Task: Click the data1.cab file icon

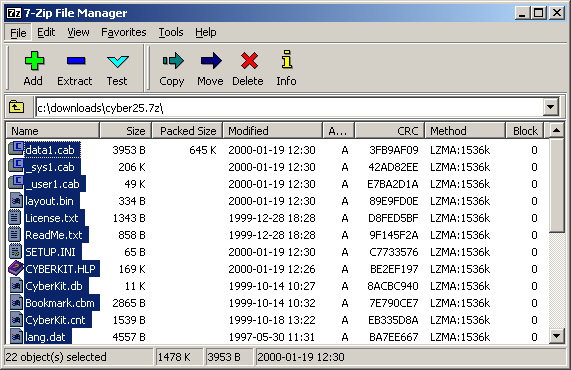Action: point(16,149)
